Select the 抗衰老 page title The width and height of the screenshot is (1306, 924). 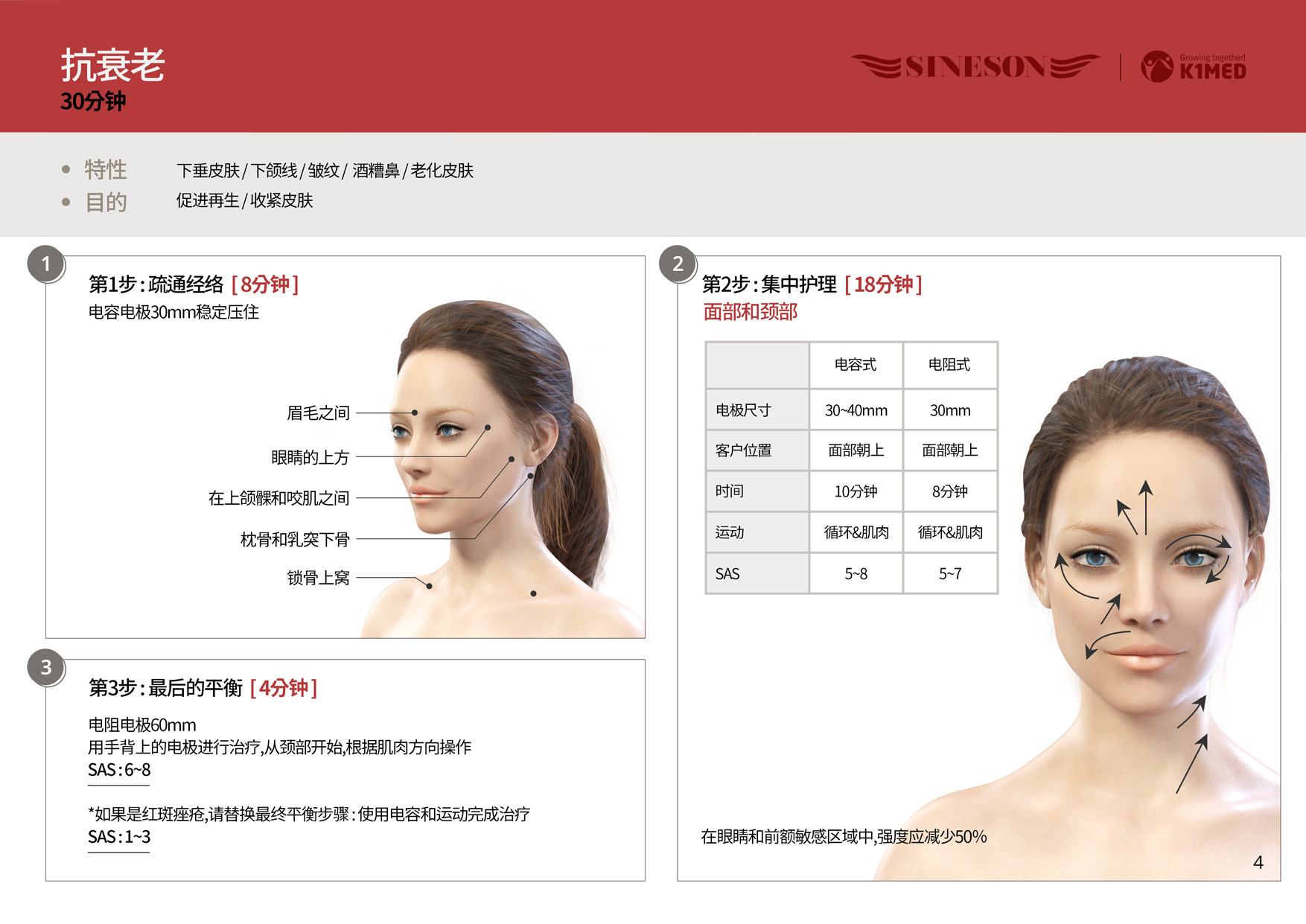[112, 66]
